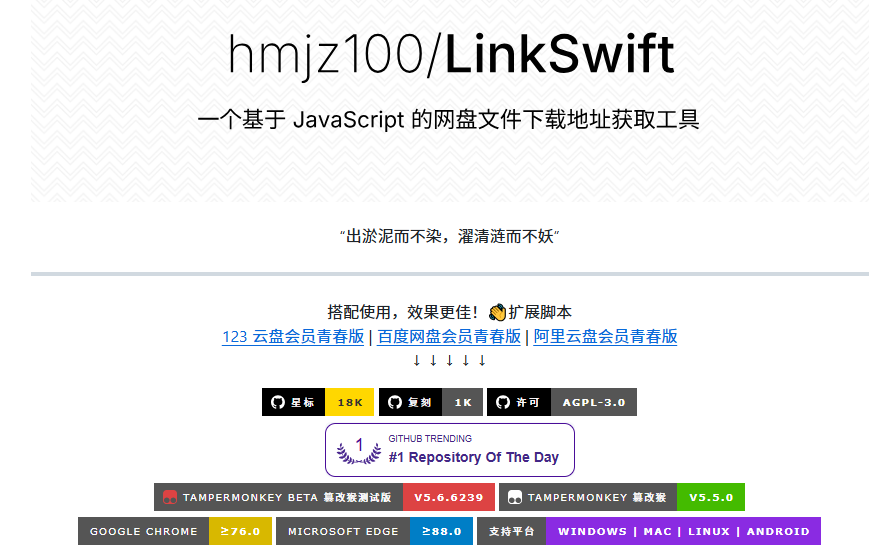Click the GitHub icon in 复刻 badge

(x=394, y=402)
